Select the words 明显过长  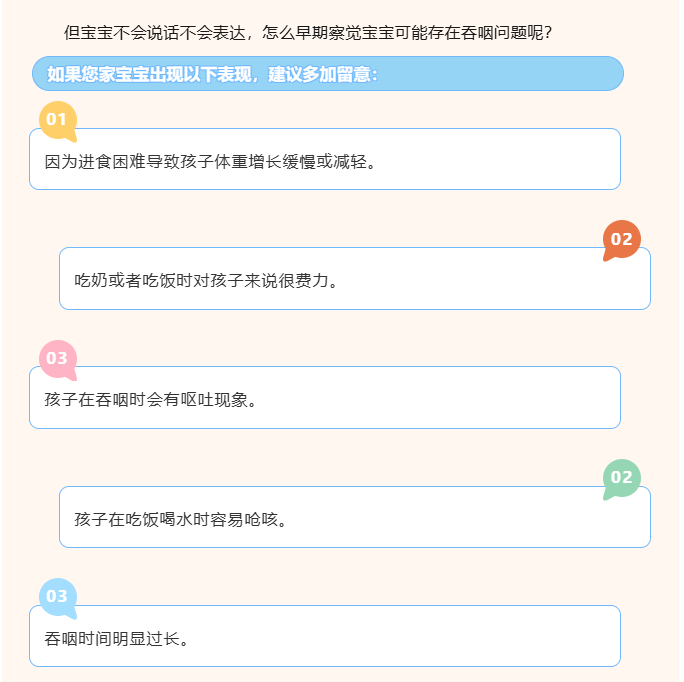147,638
